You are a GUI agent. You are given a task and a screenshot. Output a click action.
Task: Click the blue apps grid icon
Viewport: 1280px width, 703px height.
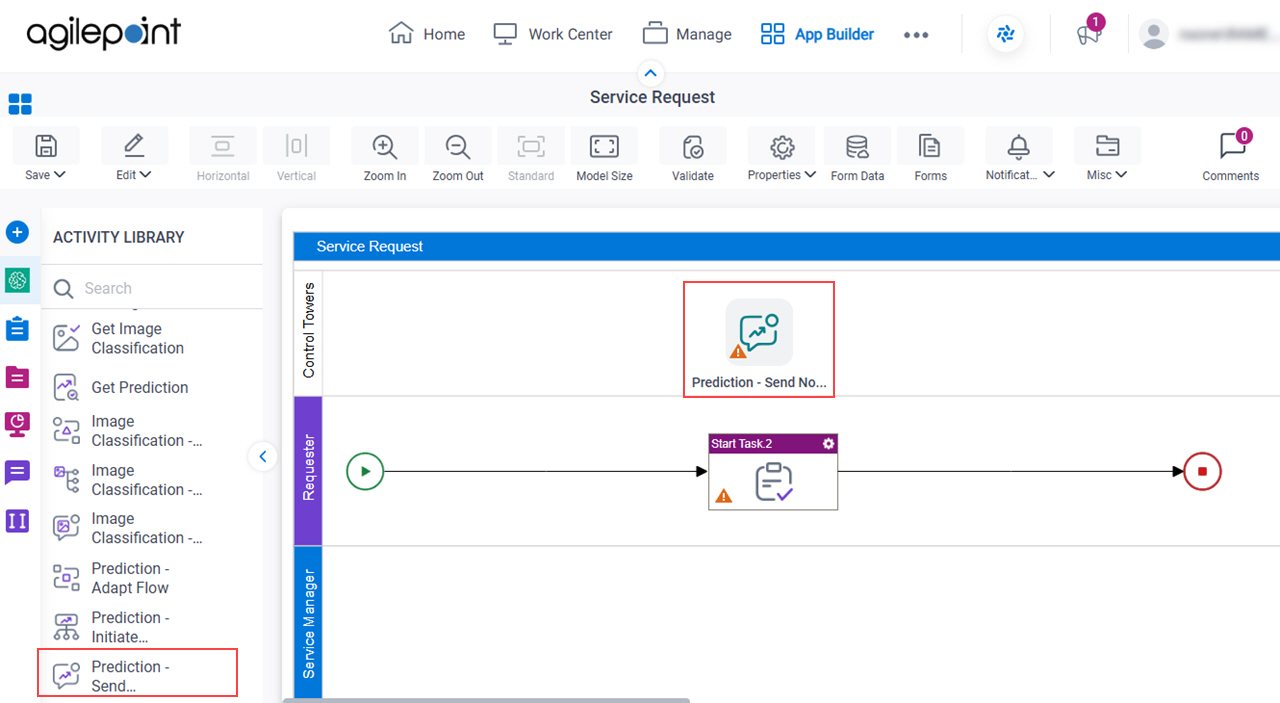pyautogui.click(x=20, y=104)
